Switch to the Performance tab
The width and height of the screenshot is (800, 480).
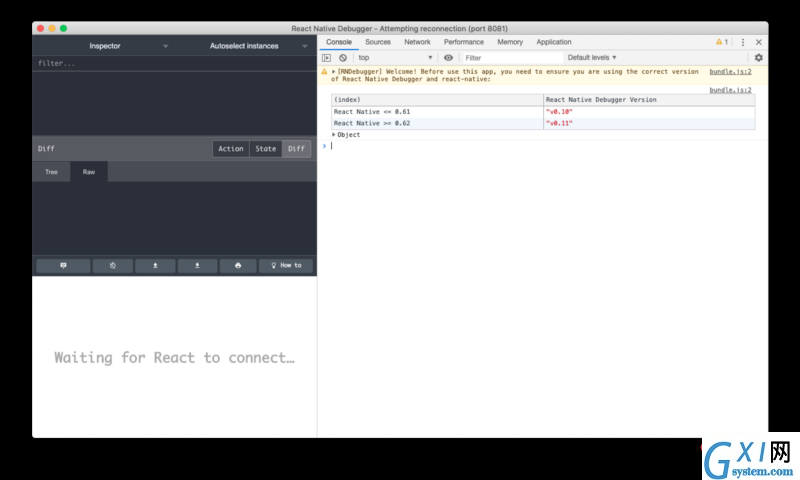click(463, 42)
